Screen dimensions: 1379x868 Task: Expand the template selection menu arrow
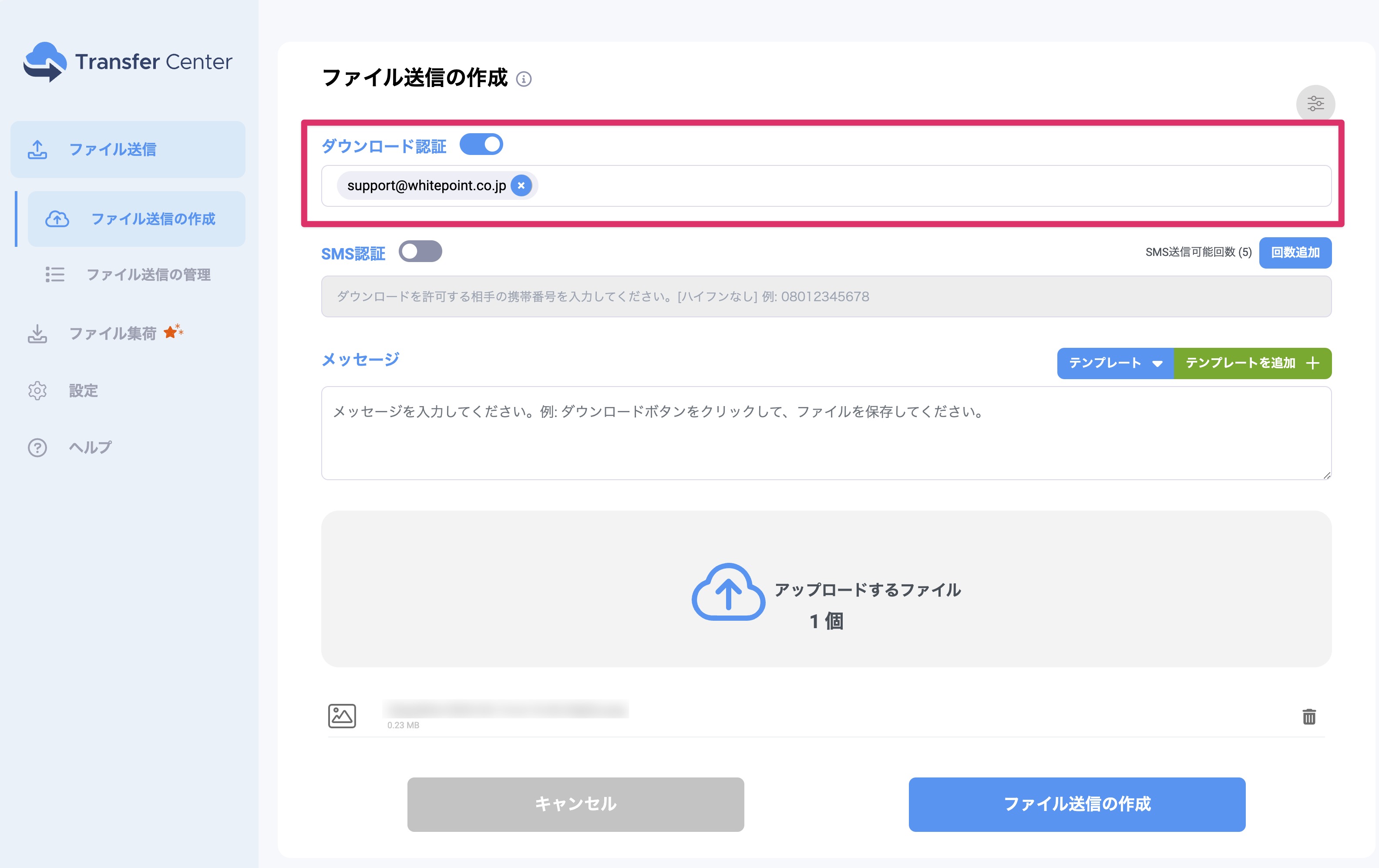(1158, 363)
